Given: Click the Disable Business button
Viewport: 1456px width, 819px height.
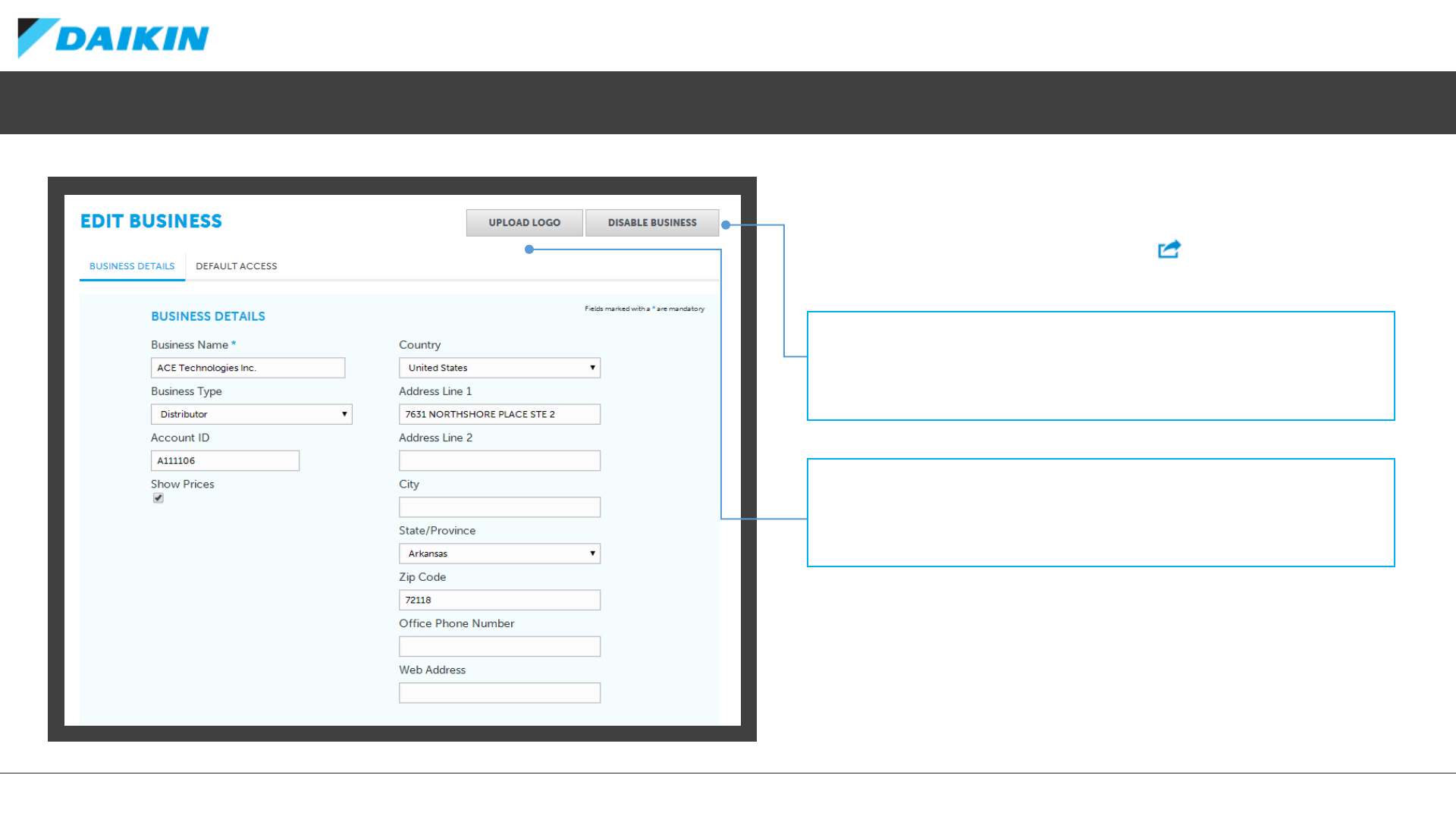Looking at the screenshot, I should click(651, 223).
